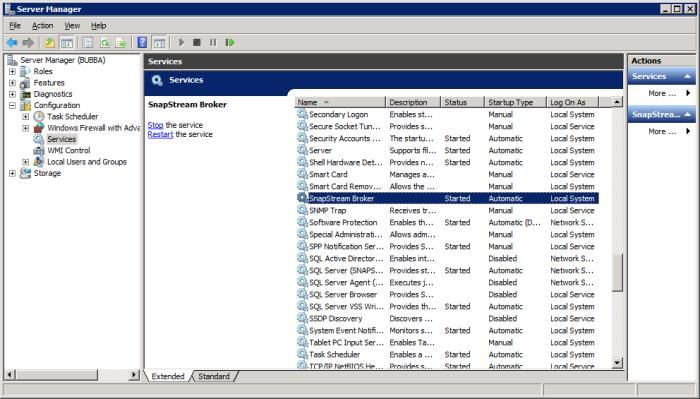Click the Pause Service toolbar icon
700x399 pixels.
point(213,42)
